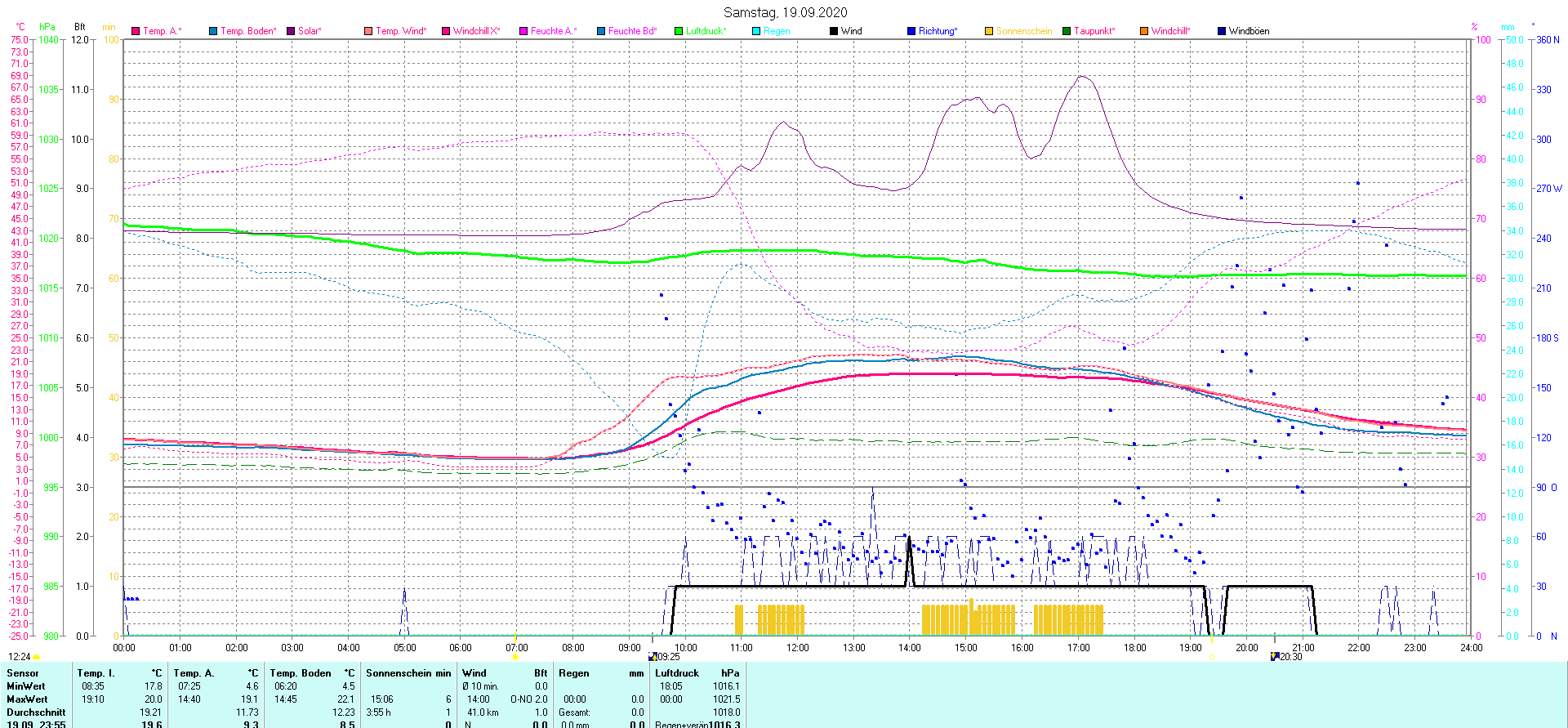
Task: Click the sunrise sun icon below 07:00
Action: (x=514, y=657)
